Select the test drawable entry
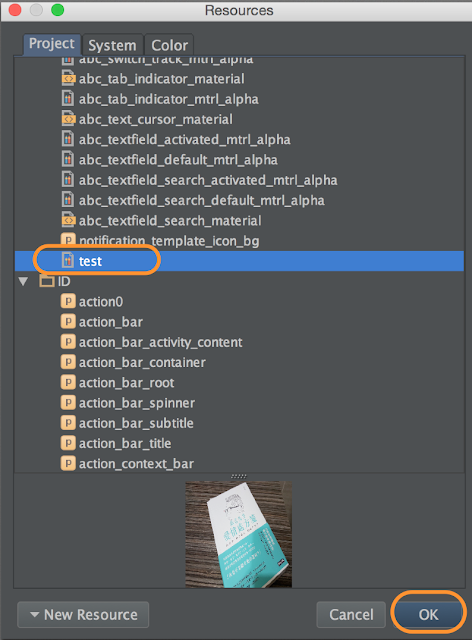 (x=239, y=261)
